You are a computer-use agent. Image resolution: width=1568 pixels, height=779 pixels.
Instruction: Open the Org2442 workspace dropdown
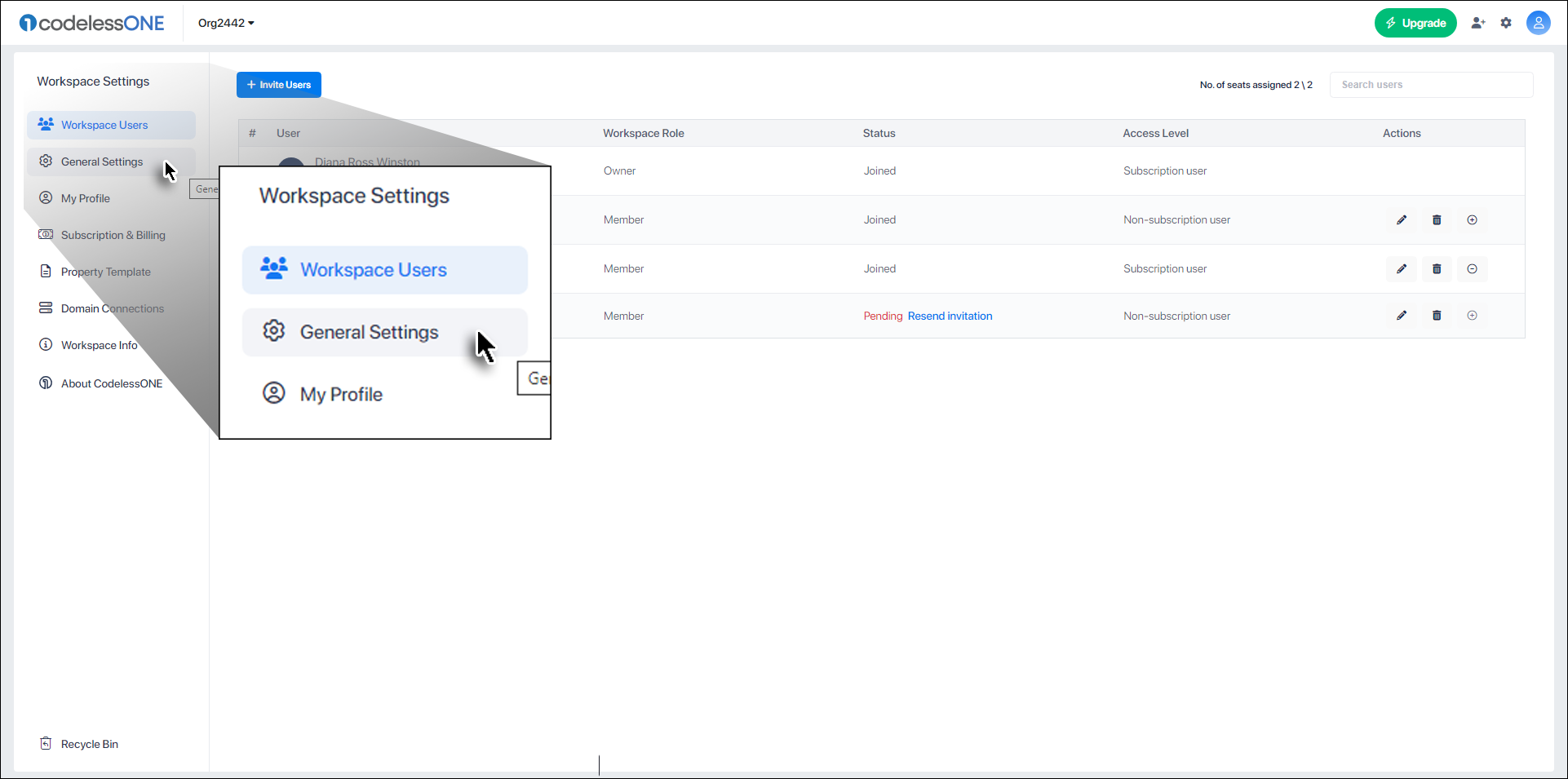[226, 23]
